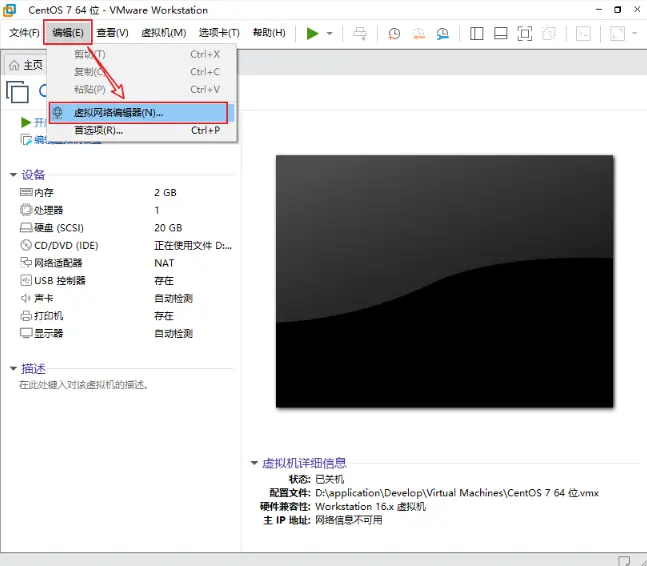Screen dimensions: 647x566
Task: Click the send Ctrl+Alt+Del toolbar icon
Action: (360, 33)
